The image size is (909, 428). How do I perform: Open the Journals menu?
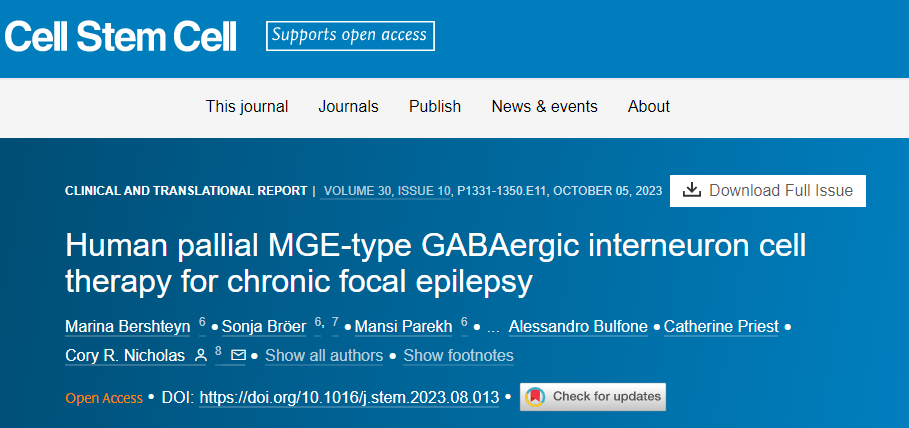tap(348, 107)
